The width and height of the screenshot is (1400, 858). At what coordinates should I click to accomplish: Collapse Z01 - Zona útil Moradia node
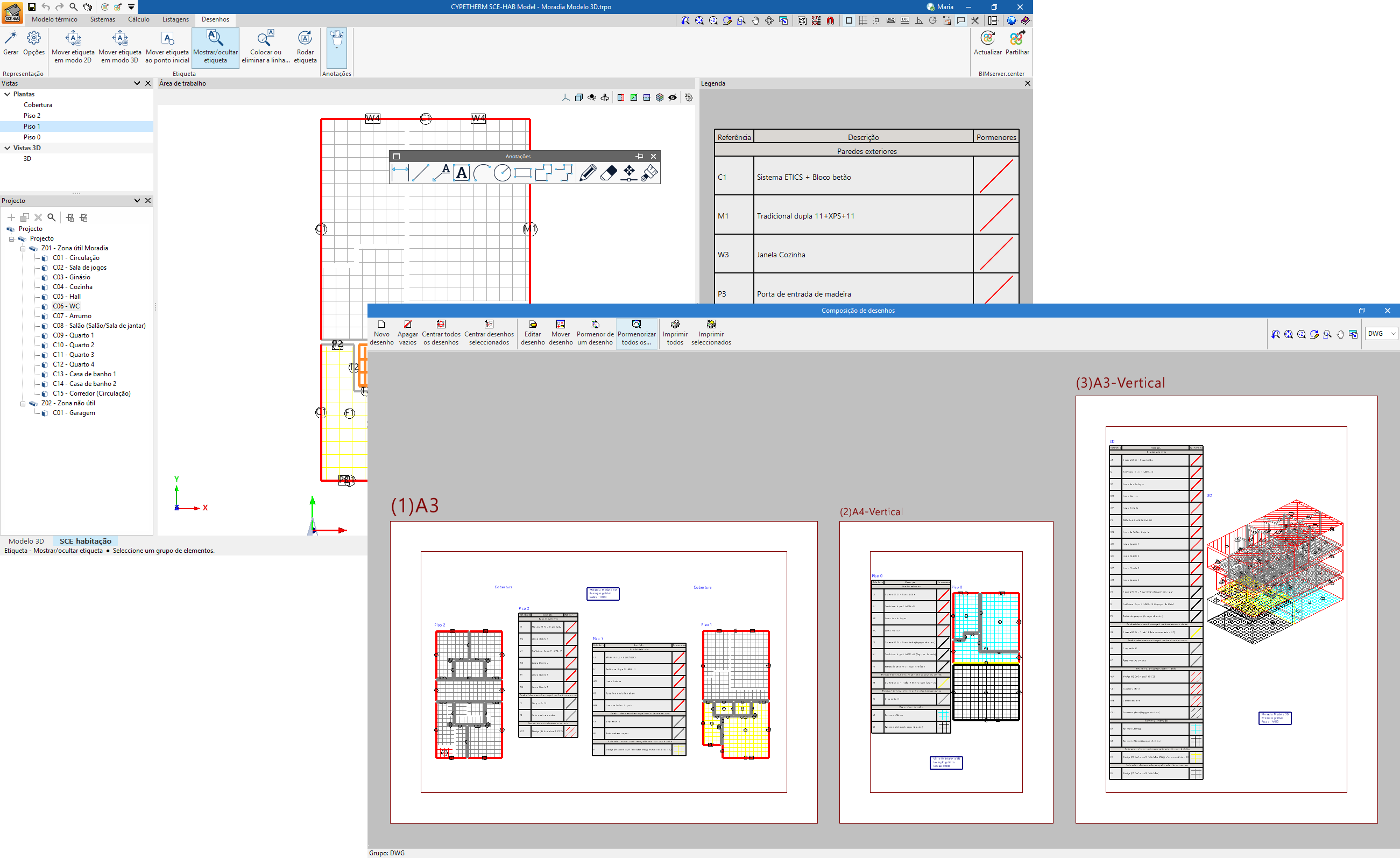coord(23,249)
